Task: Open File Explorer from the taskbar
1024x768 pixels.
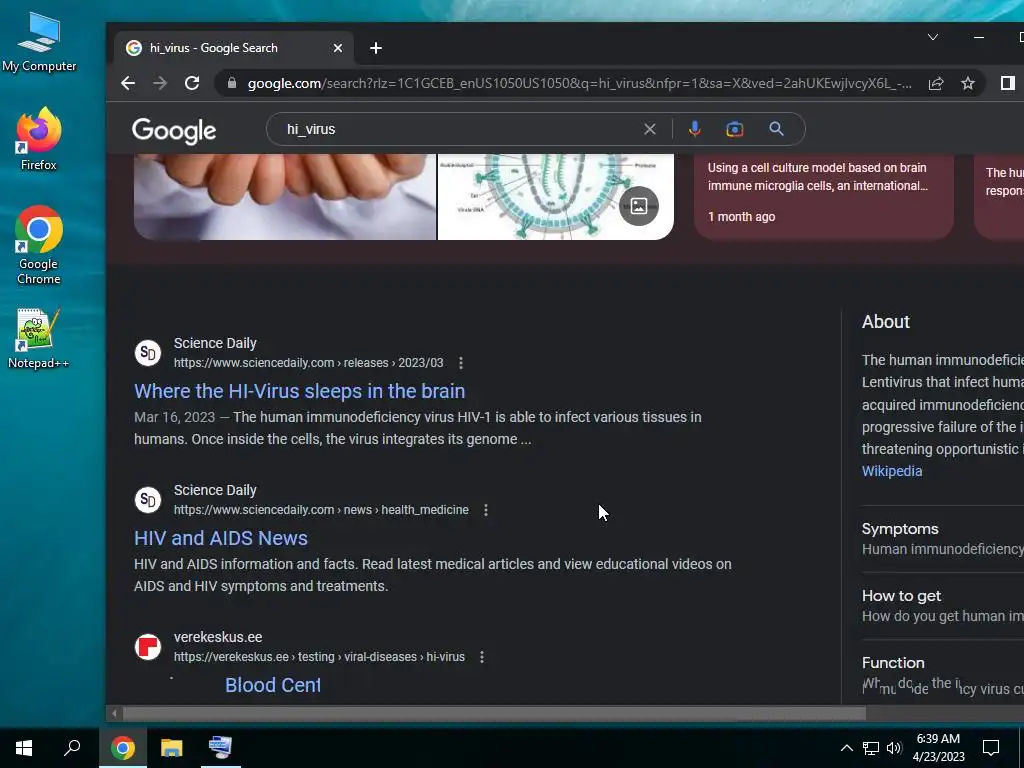Action: pyautogui.click(x=172, y=748)
